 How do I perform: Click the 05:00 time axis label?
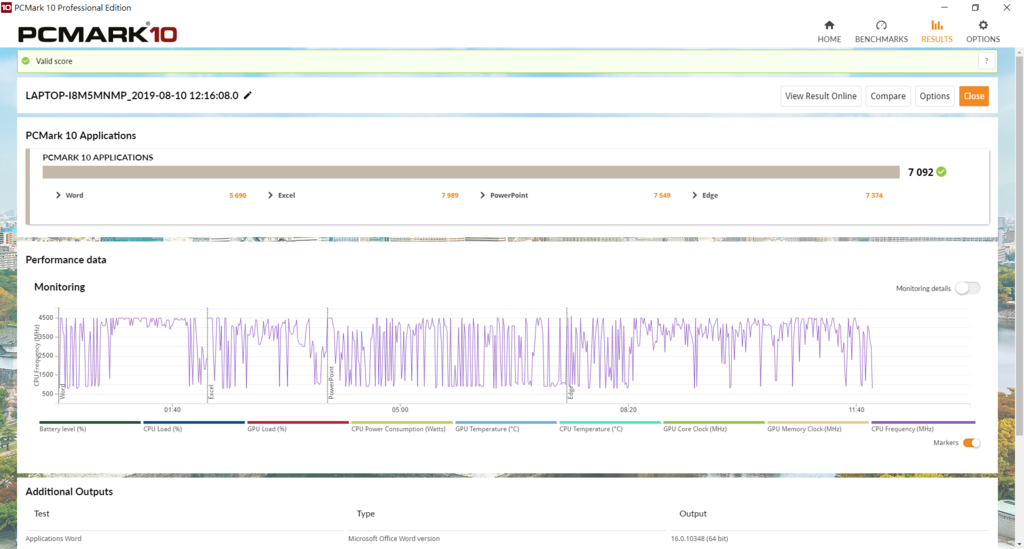pyautogui.click(x=400, y=409)
